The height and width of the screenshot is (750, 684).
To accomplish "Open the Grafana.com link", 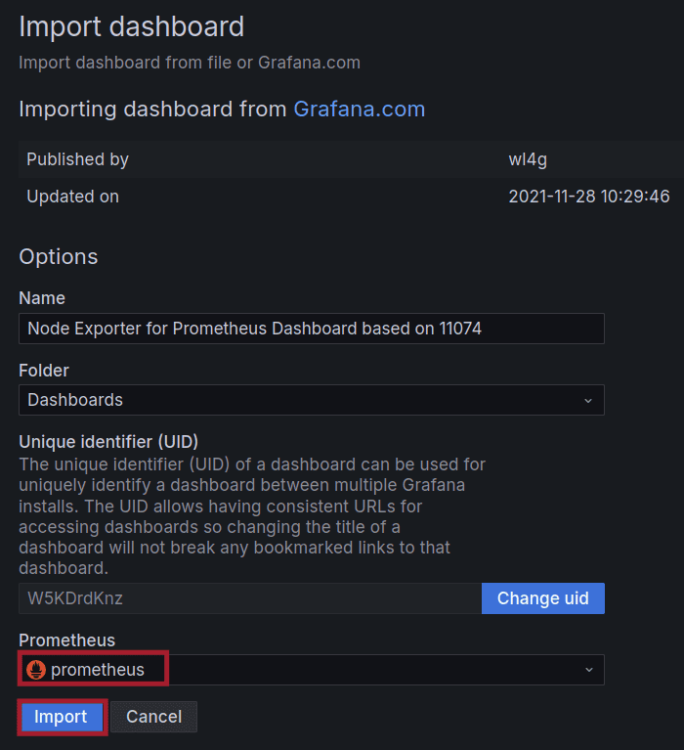I will (x=359, y=109).
